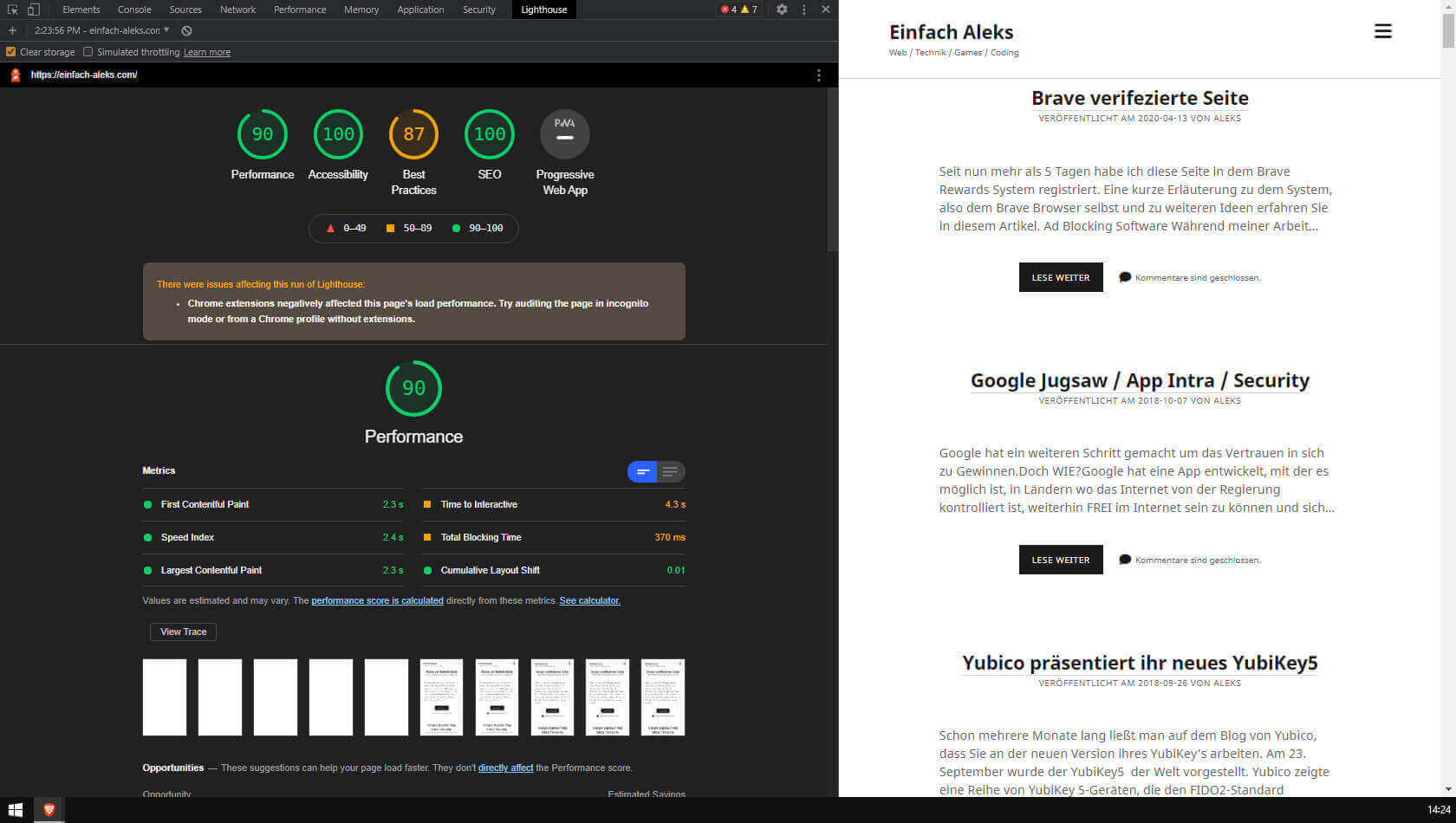1456x823 pixels.
Task: Activate the inspect element picker icon
Action: click(x=12, y=10)
